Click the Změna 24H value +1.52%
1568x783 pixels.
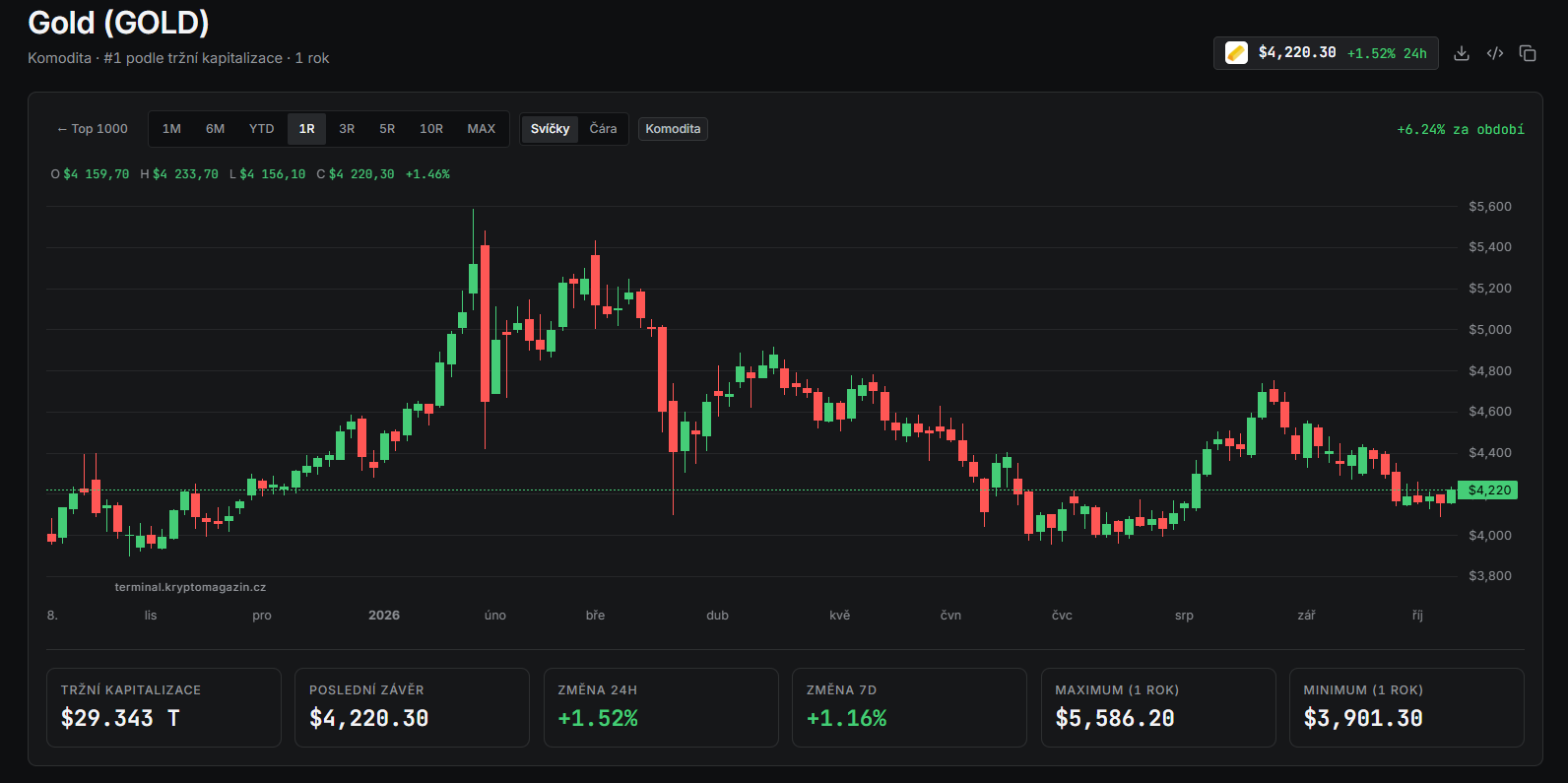tap(598, 719)
